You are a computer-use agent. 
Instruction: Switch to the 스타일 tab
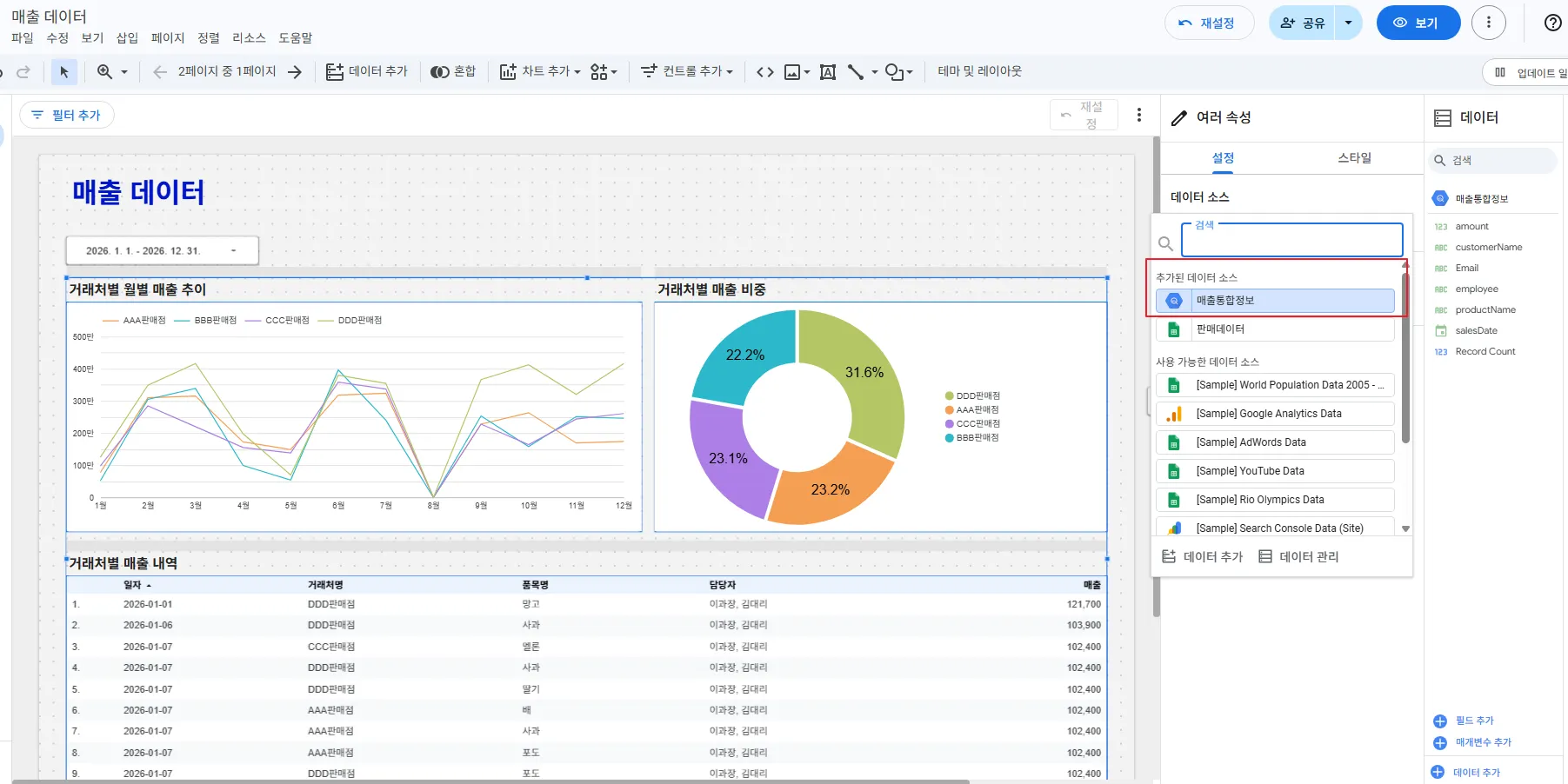tap(1353, 157)
